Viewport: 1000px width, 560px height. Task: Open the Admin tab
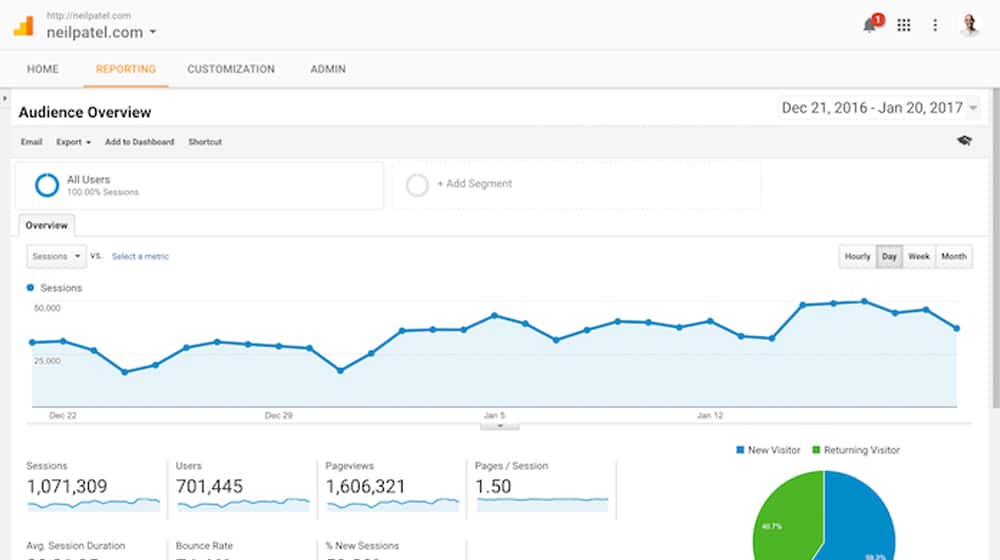pyautogui.click(x=328, y=69)
